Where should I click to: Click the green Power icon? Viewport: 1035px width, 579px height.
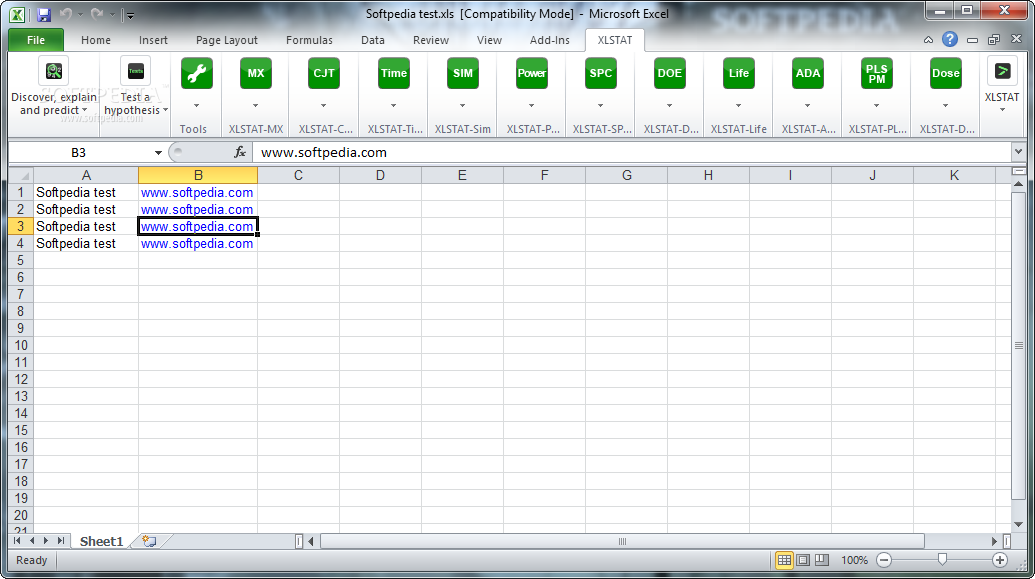(531, 73)
